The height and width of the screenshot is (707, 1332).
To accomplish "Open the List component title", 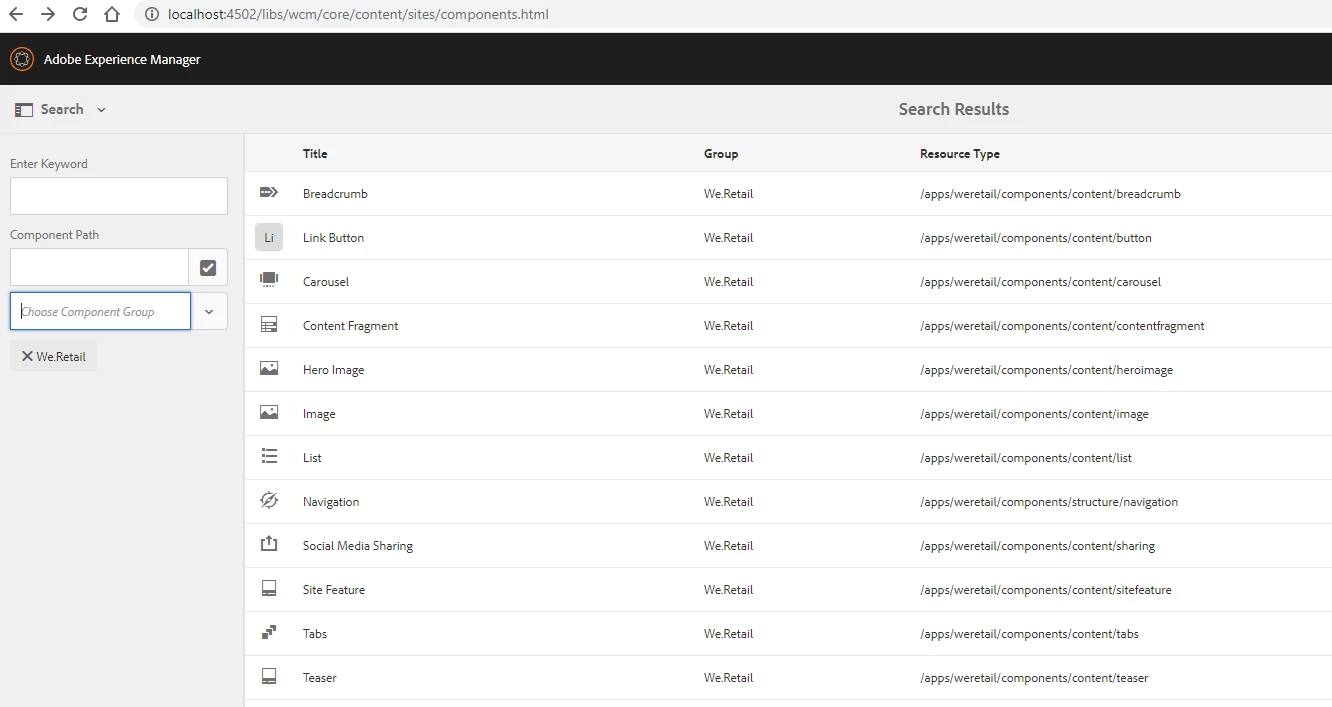I will click(312, 457).
